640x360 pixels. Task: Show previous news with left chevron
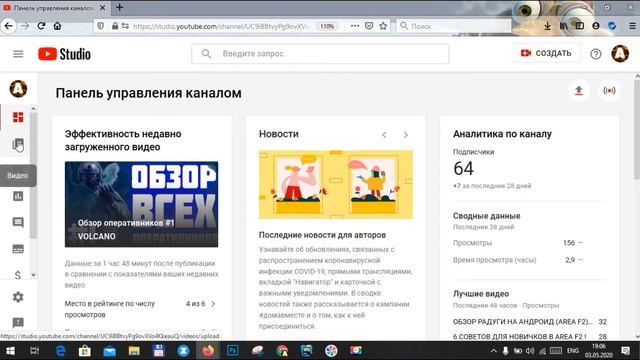384,135
